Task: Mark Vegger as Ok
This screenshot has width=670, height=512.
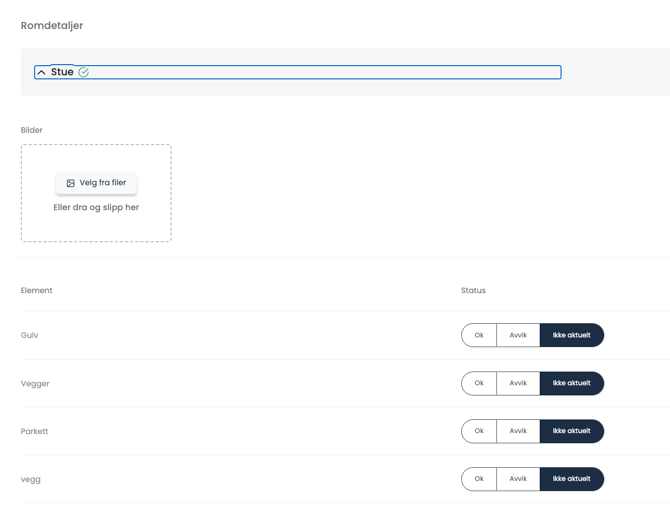Action: [479, 383]
